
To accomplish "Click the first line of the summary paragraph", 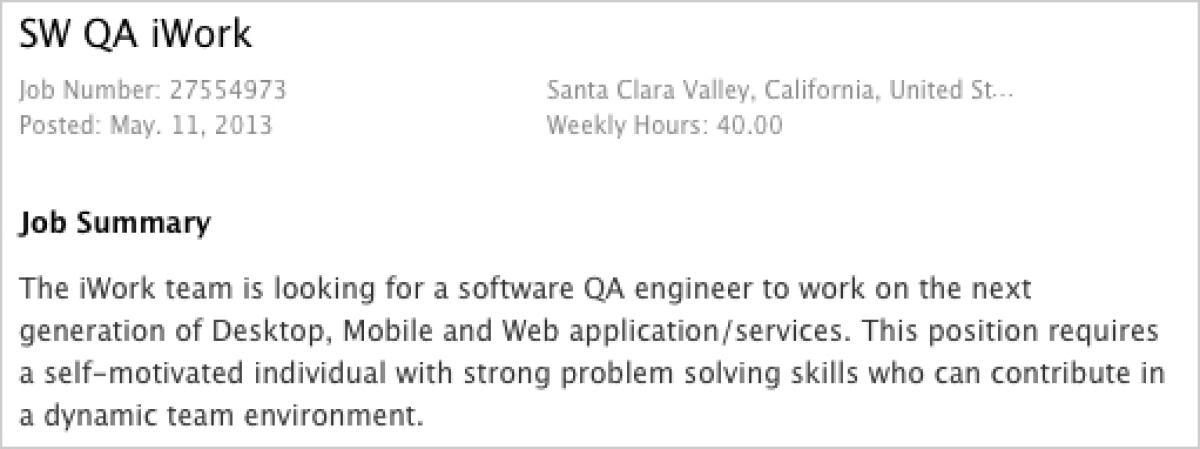I will (525, 290).
